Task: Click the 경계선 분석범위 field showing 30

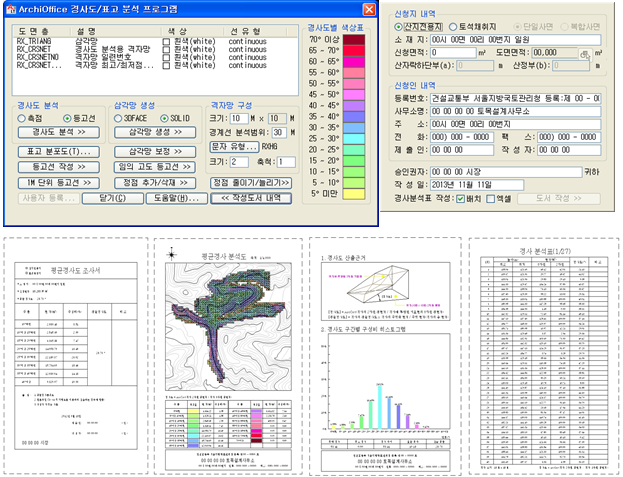Action: coord(280,133)
